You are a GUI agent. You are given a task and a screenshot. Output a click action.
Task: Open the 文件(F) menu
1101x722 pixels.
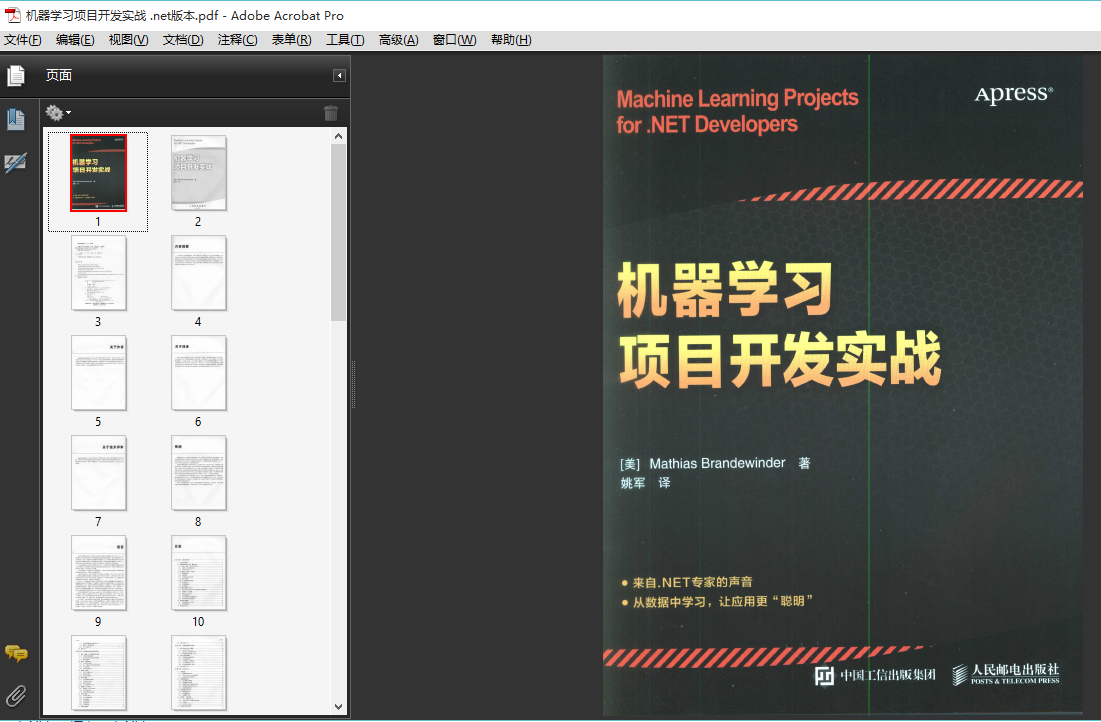click(x=22, y=40)
